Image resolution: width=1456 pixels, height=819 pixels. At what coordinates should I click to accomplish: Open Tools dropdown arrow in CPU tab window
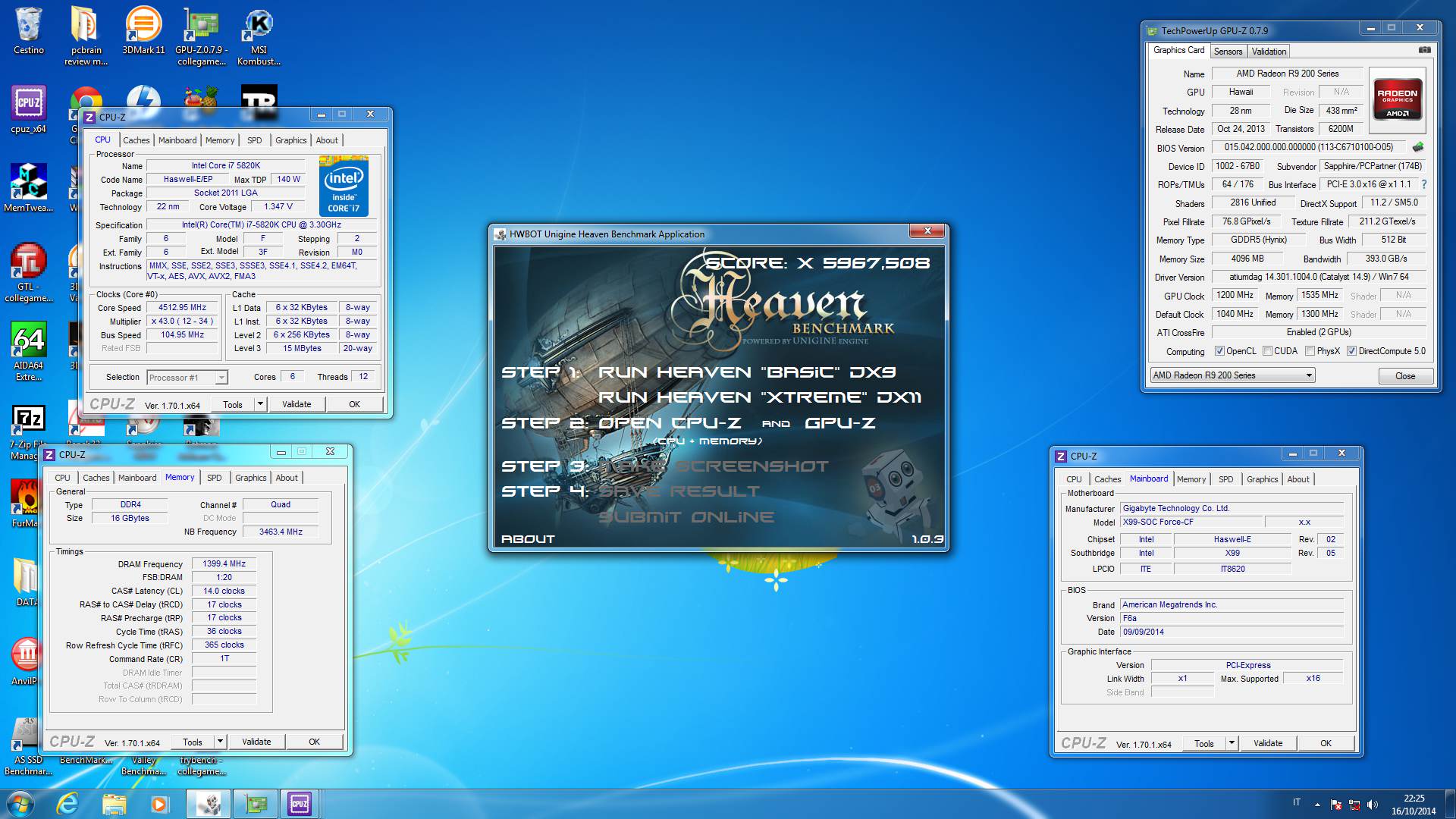point(260,404)
